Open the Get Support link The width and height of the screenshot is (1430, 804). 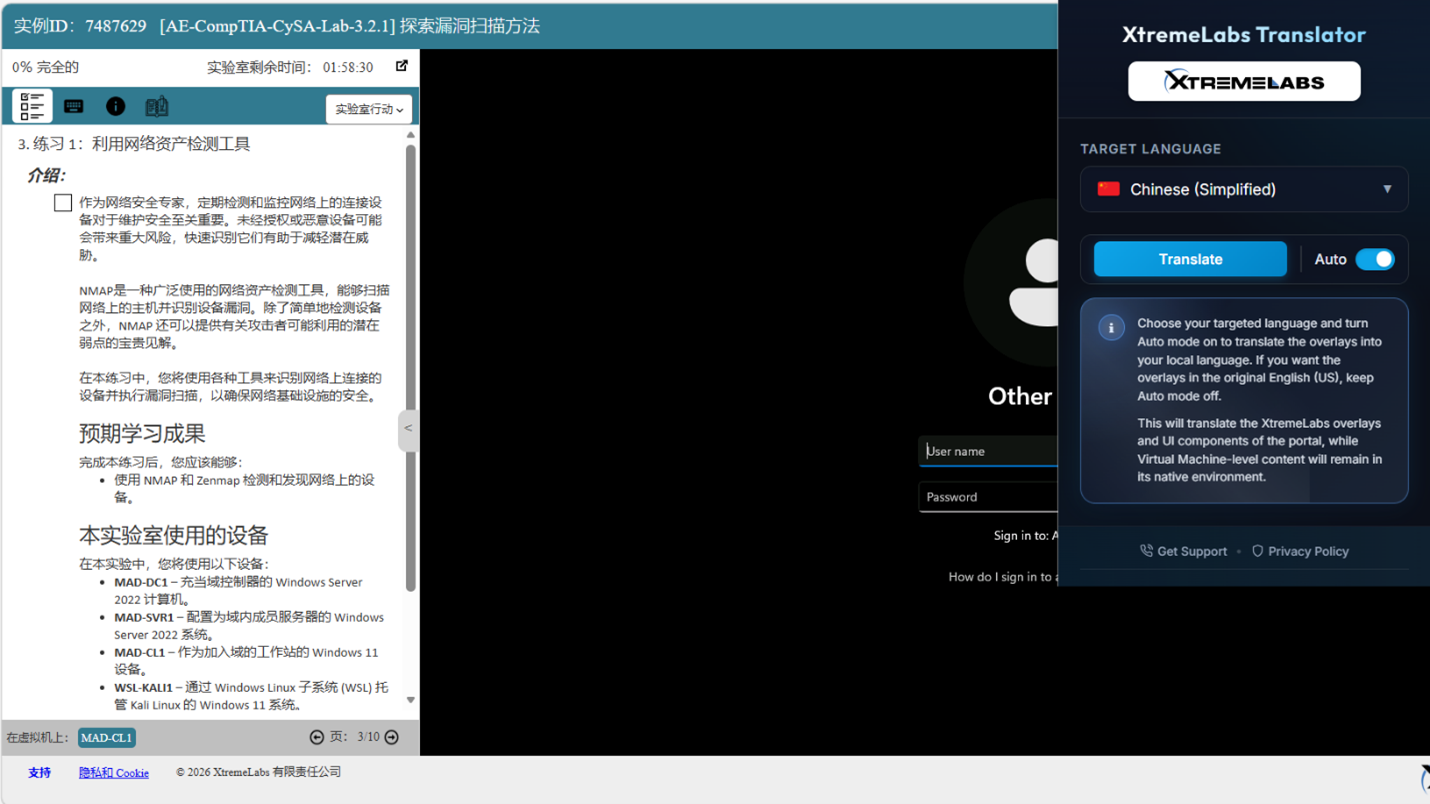click(1183, 551)
